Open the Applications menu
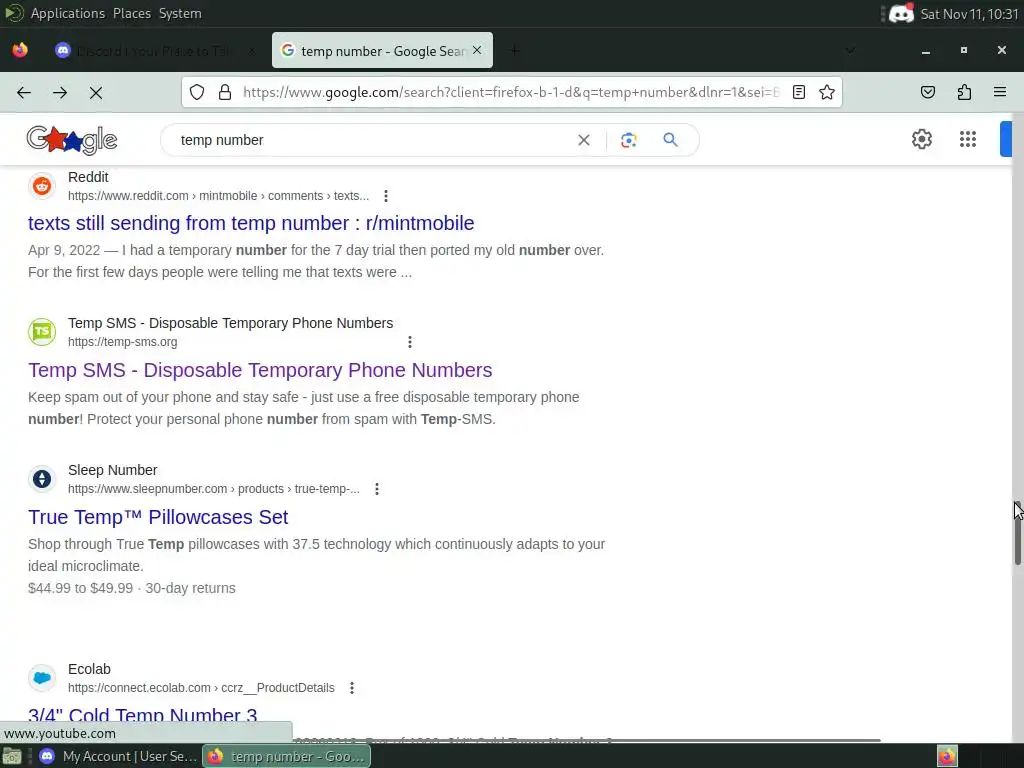Viewport: 1024px width, 768px height. point(67,13)
